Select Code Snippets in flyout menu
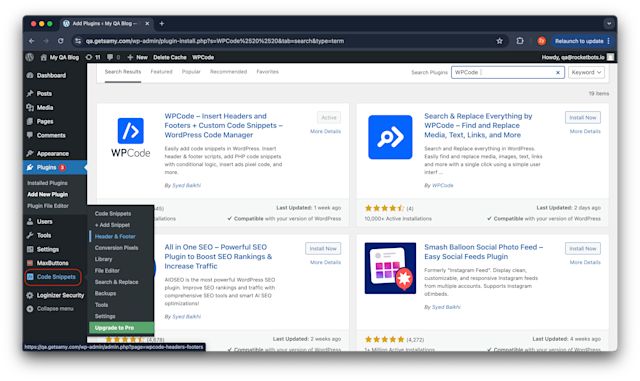 (113, 214)
